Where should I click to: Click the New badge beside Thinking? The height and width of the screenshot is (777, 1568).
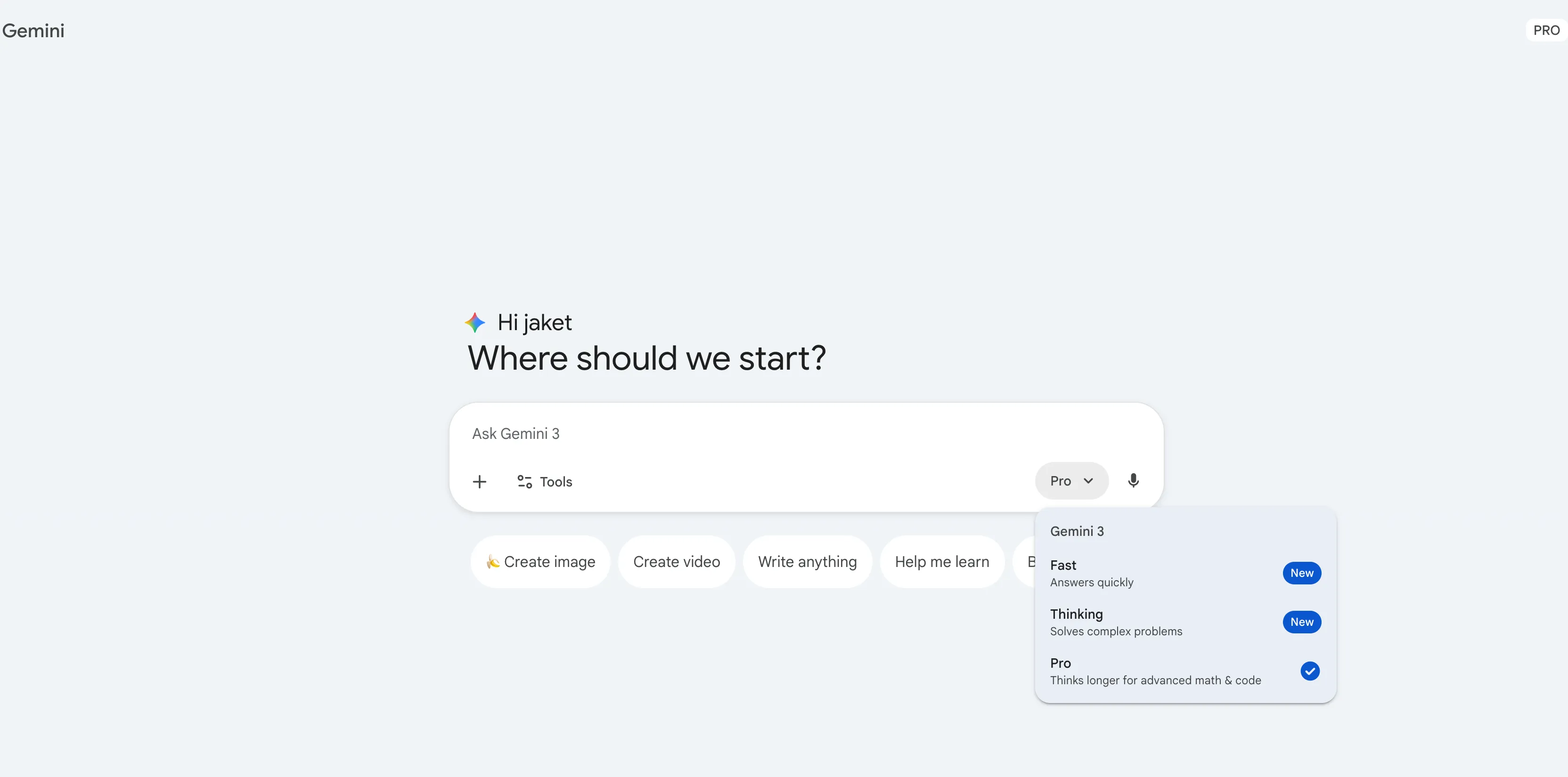coord(1301,622)
